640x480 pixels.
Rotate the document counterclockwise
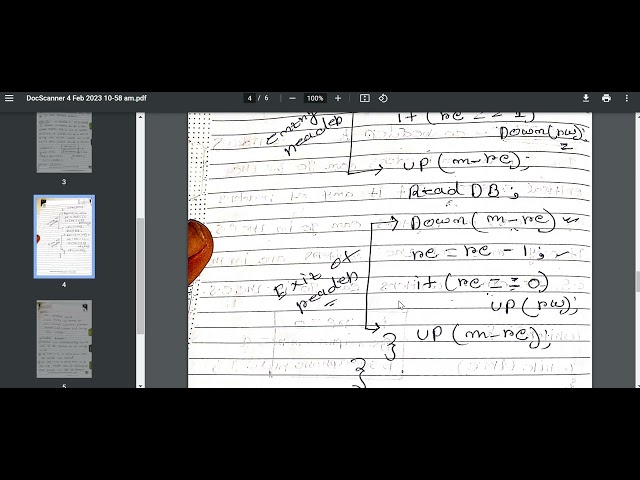[383, 98]
